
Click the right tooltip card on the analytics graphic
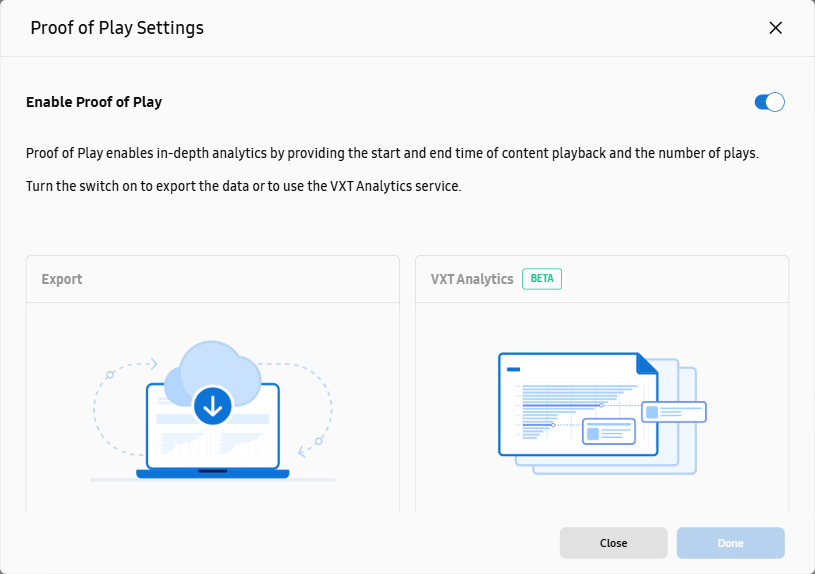coord(674,411)
